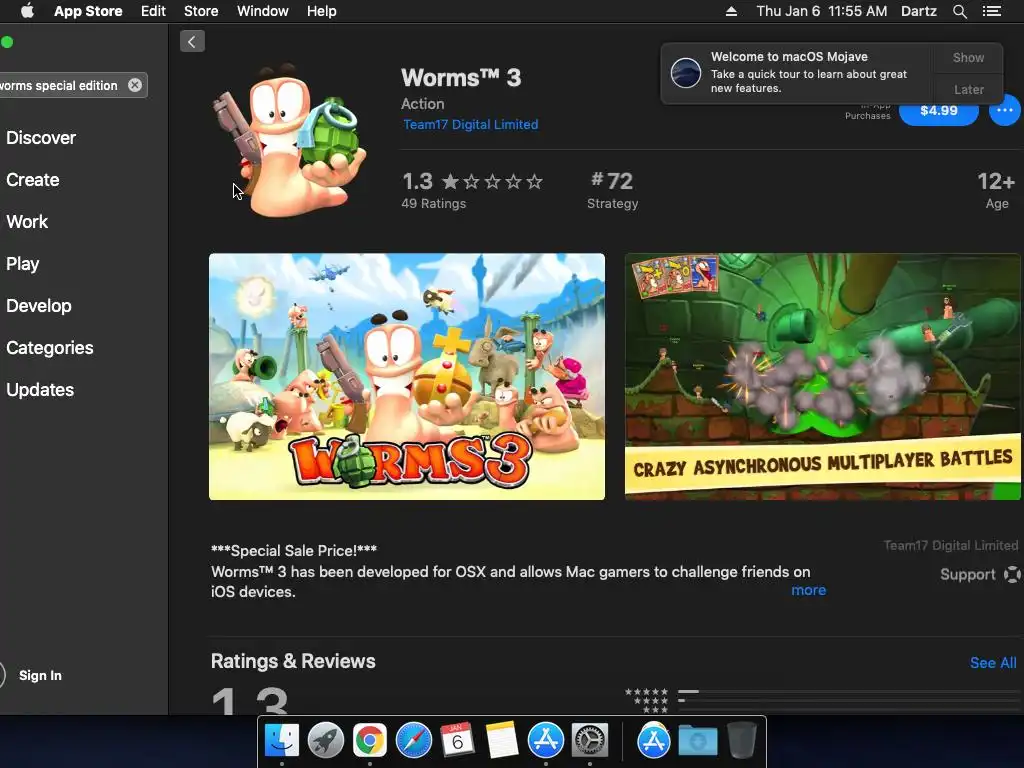Viewport: 1024px width, 768px height.
Task: Open Notes from the Dock
Action: 502,741
